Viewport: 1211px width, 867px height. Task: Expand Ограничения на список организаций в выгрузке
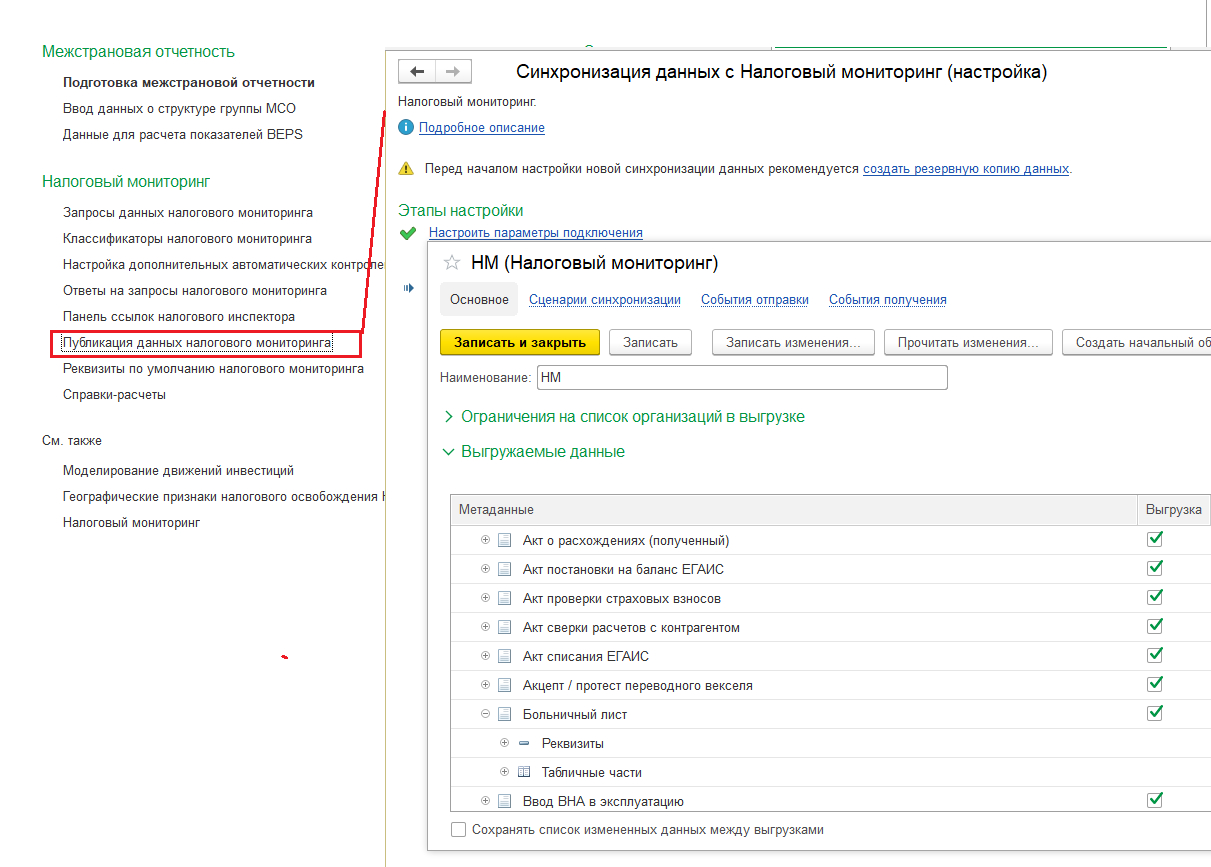point(448,416)
